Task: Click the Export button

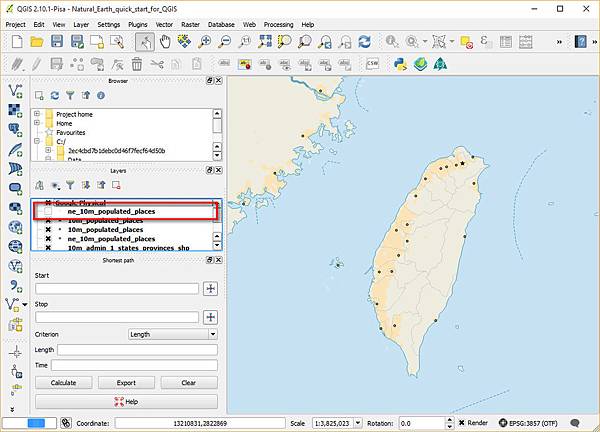Action: (126, 382)
